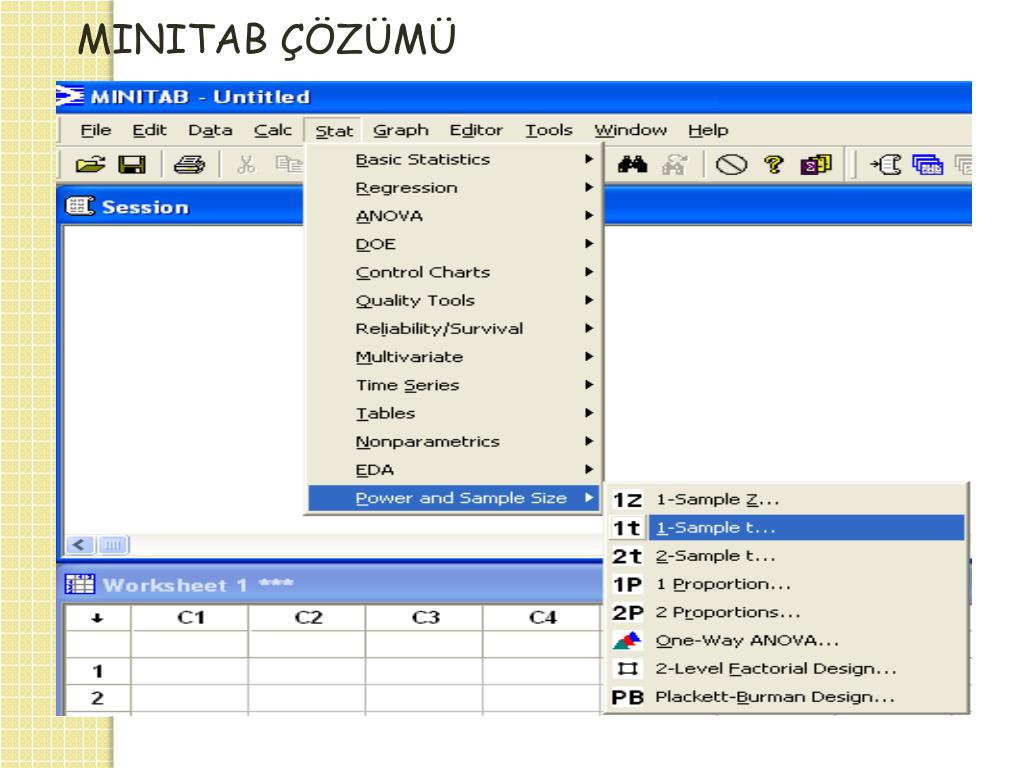Select worksheet column header C3

tap(425, 617)
